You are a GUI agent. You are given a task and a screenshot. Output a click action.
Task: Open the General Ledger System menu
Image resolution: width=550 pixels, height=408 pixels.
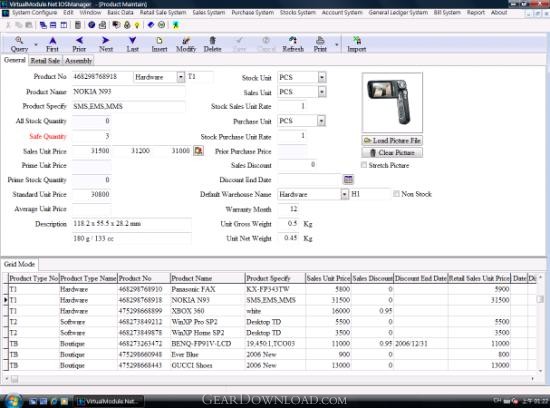398,13
